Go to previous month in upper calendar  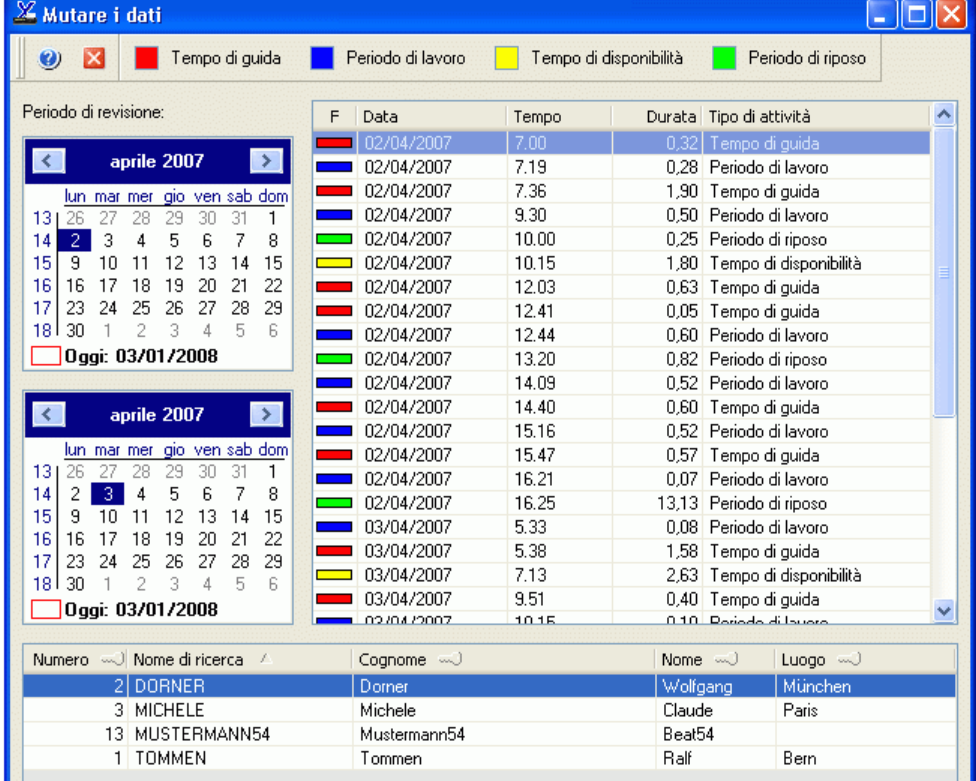click(x=50, y=160)
